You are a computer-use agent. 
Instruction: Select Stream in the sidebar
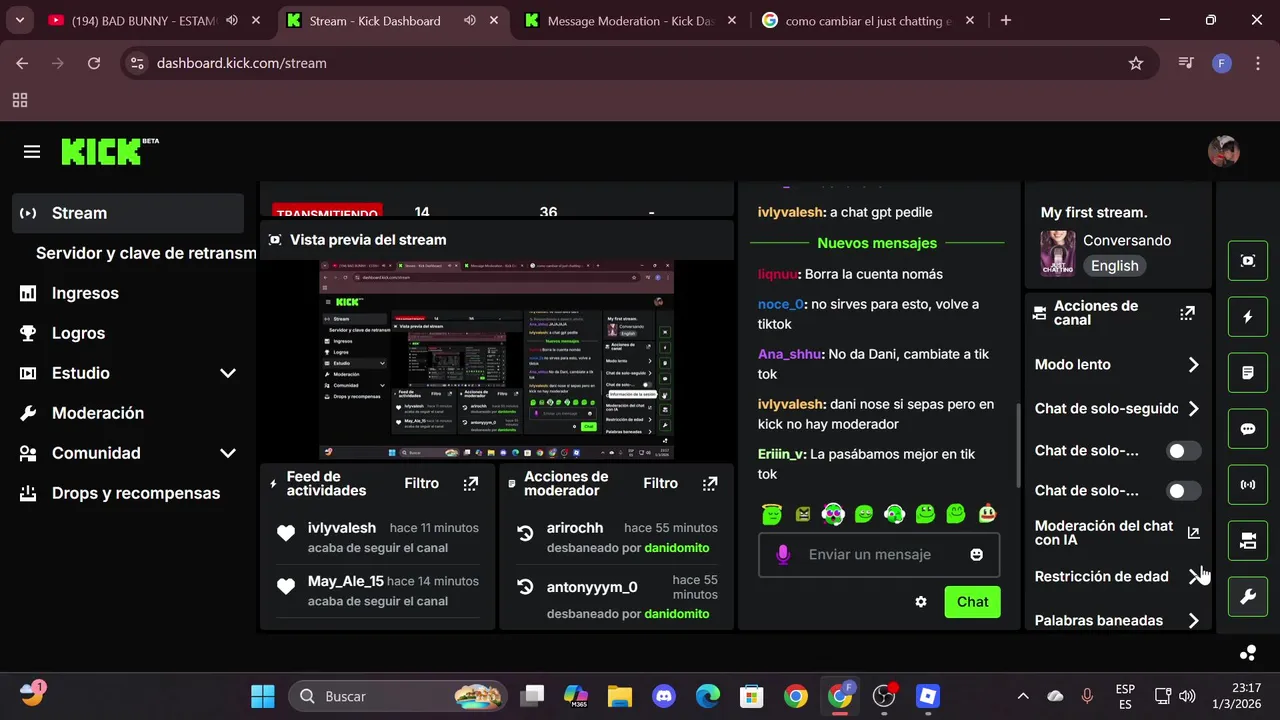click(128, 213)
